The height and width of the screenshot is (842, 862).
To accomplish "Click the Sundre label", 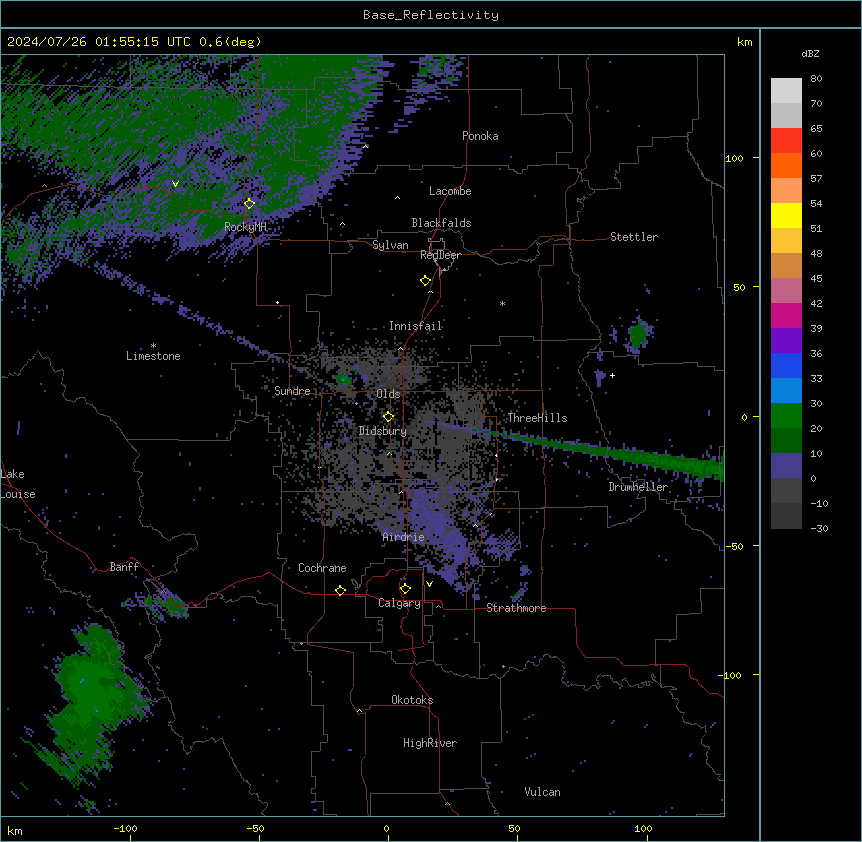I will (292, 391).
